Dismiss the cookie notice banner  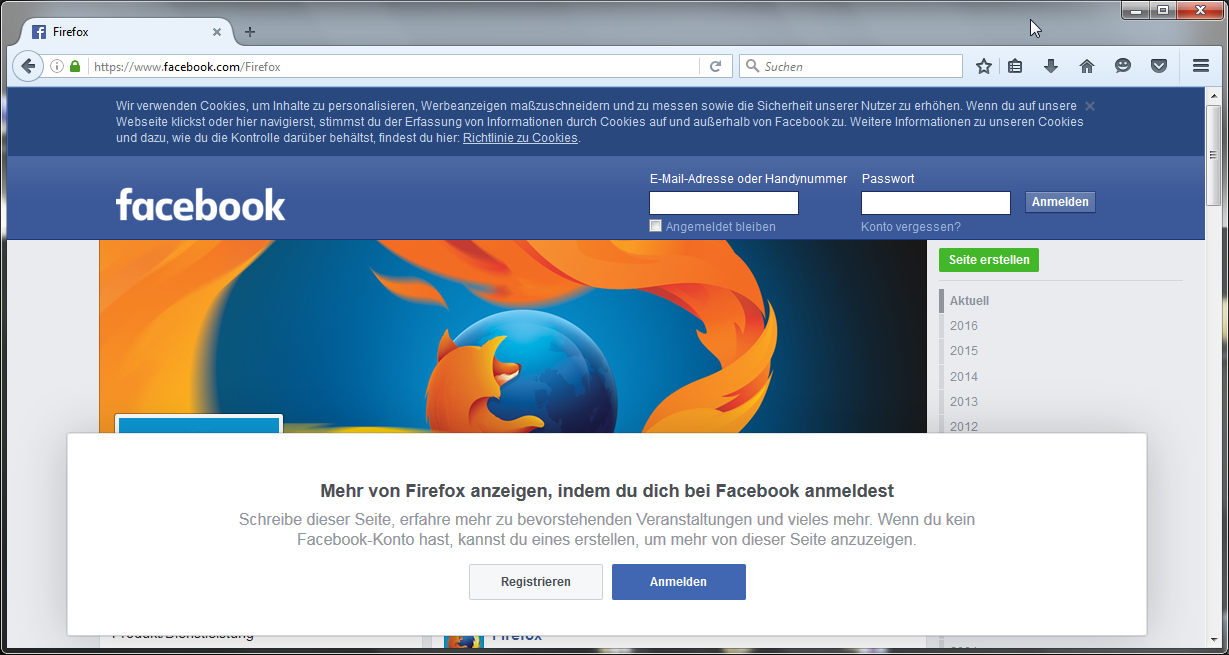(x=1090, y=106)
